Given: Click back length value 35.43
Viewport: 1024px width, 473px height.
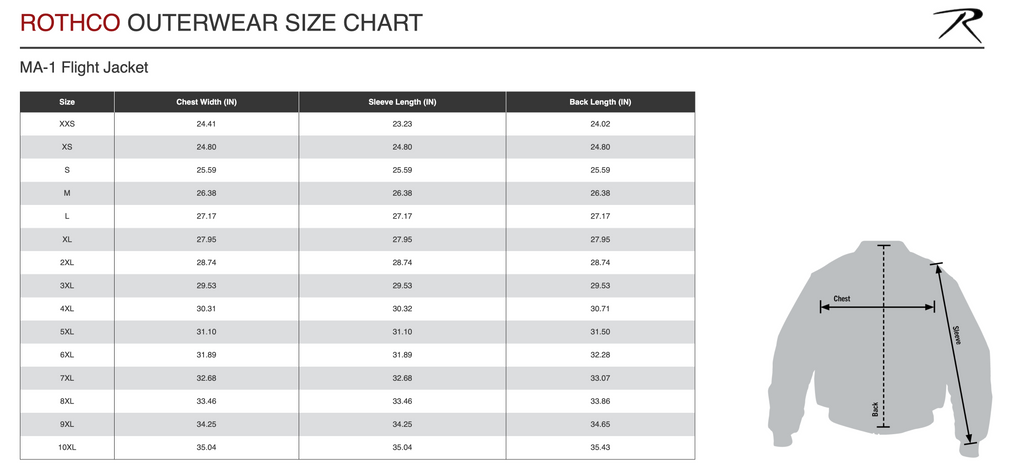Looking at the screenshot, I should tap(600, 447).
